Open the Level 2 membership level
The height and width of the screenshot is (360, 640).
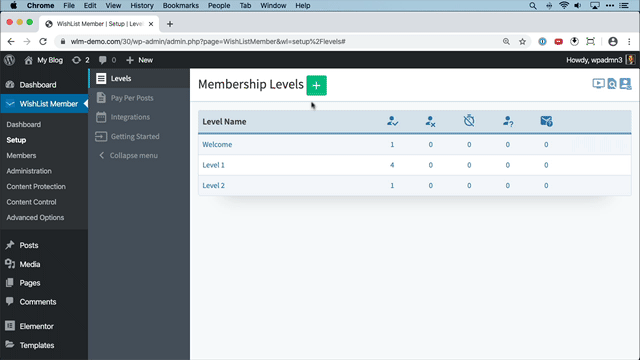point(213,185)
